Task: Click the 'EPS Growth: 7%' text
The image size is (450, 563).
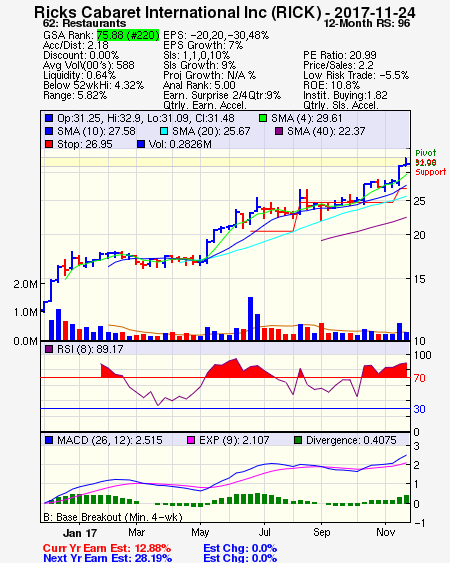Action: click(x=203, y=45)
